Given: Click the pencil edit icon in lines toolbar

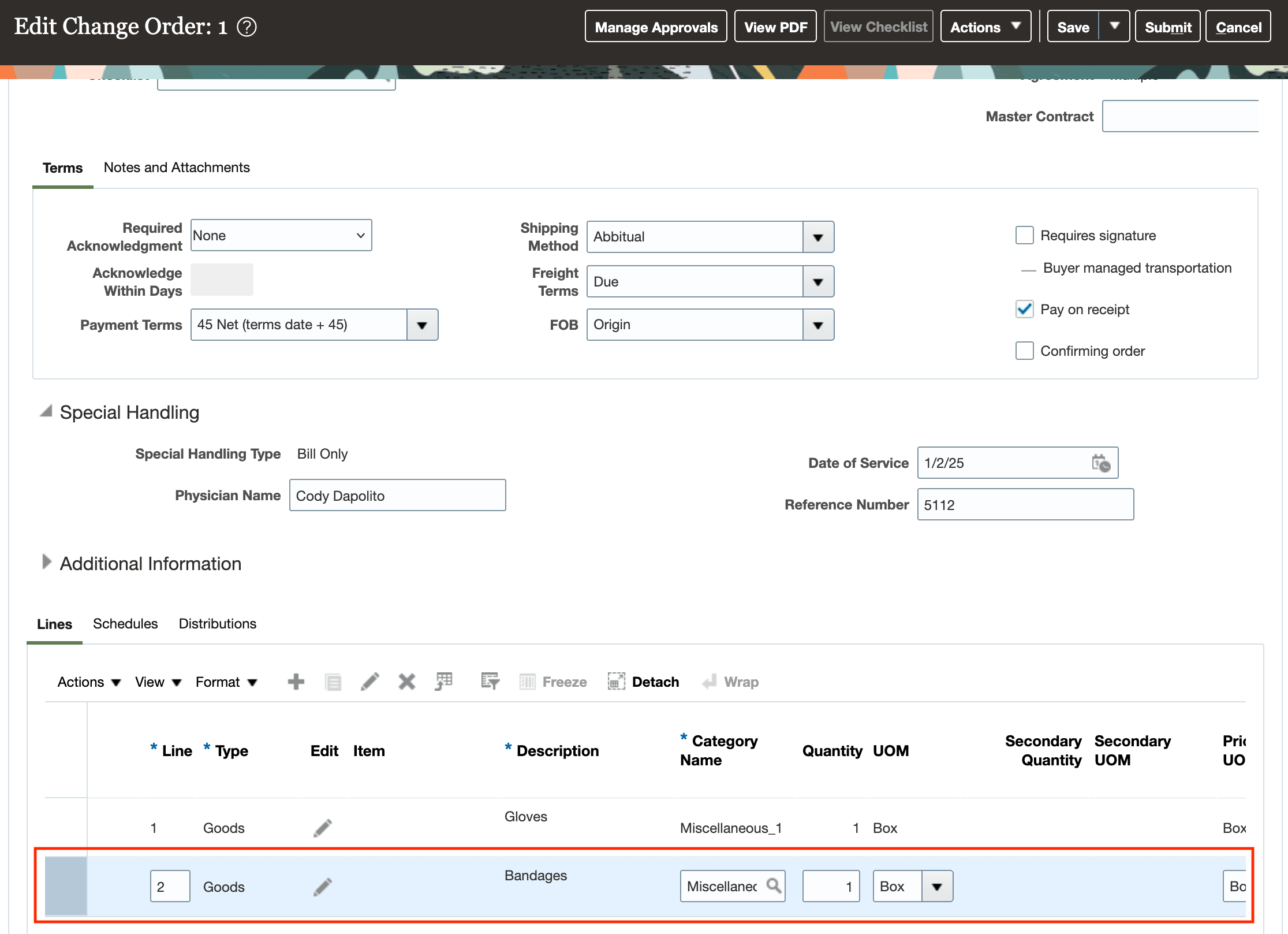Looking at the screenshot, I should (x=369, y=682).
